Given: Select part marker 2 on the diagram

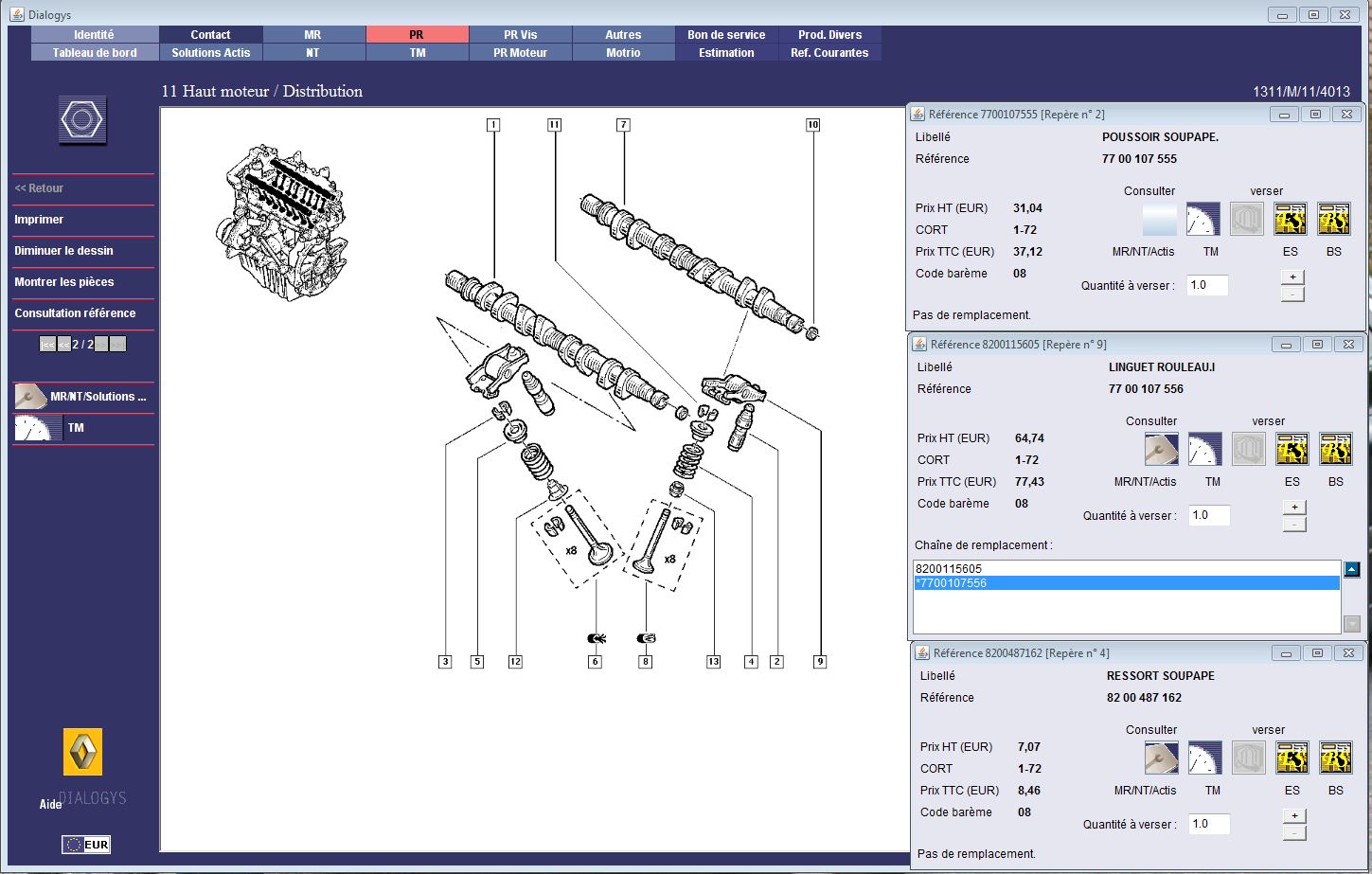Looking at the screenshot, I should (x=776, y=662).
